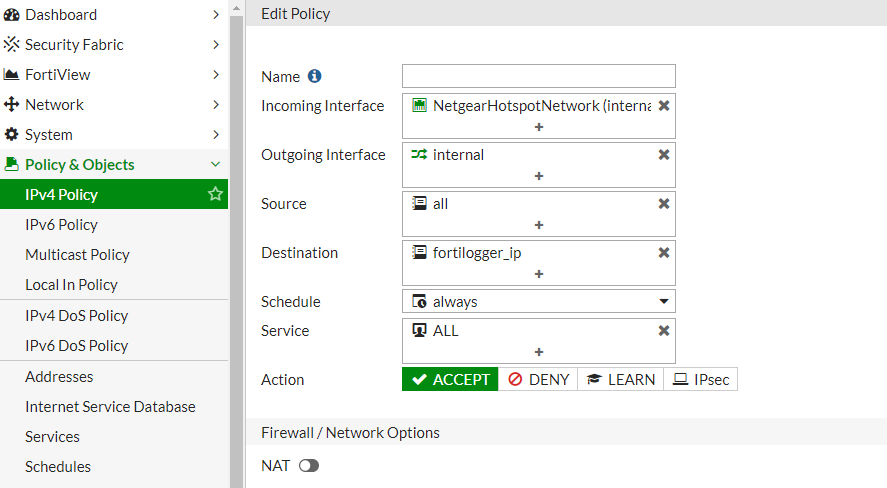Viewport: 887px width, 488px height.
Task: Select the IPsec action button
Action: [700, 379]
